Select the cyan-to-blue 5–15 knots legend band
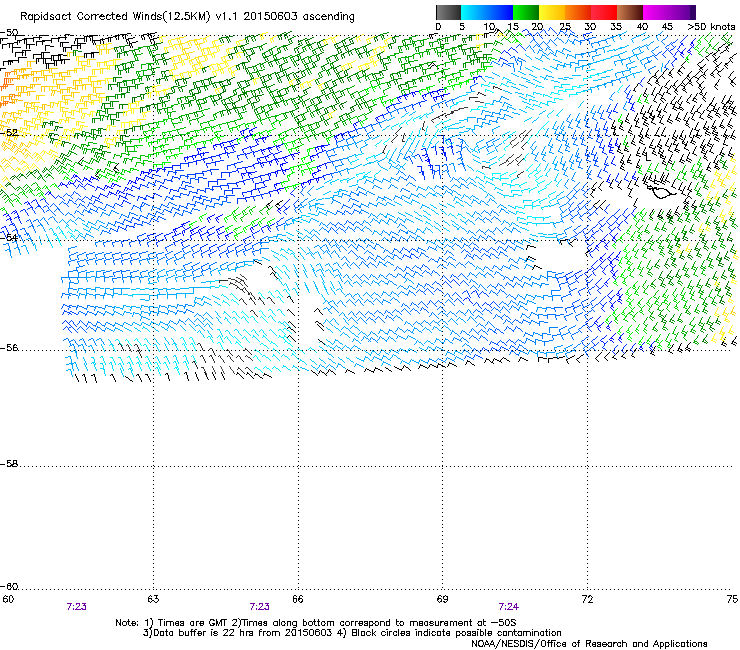 pyautogui.click(x=487, y=12)
